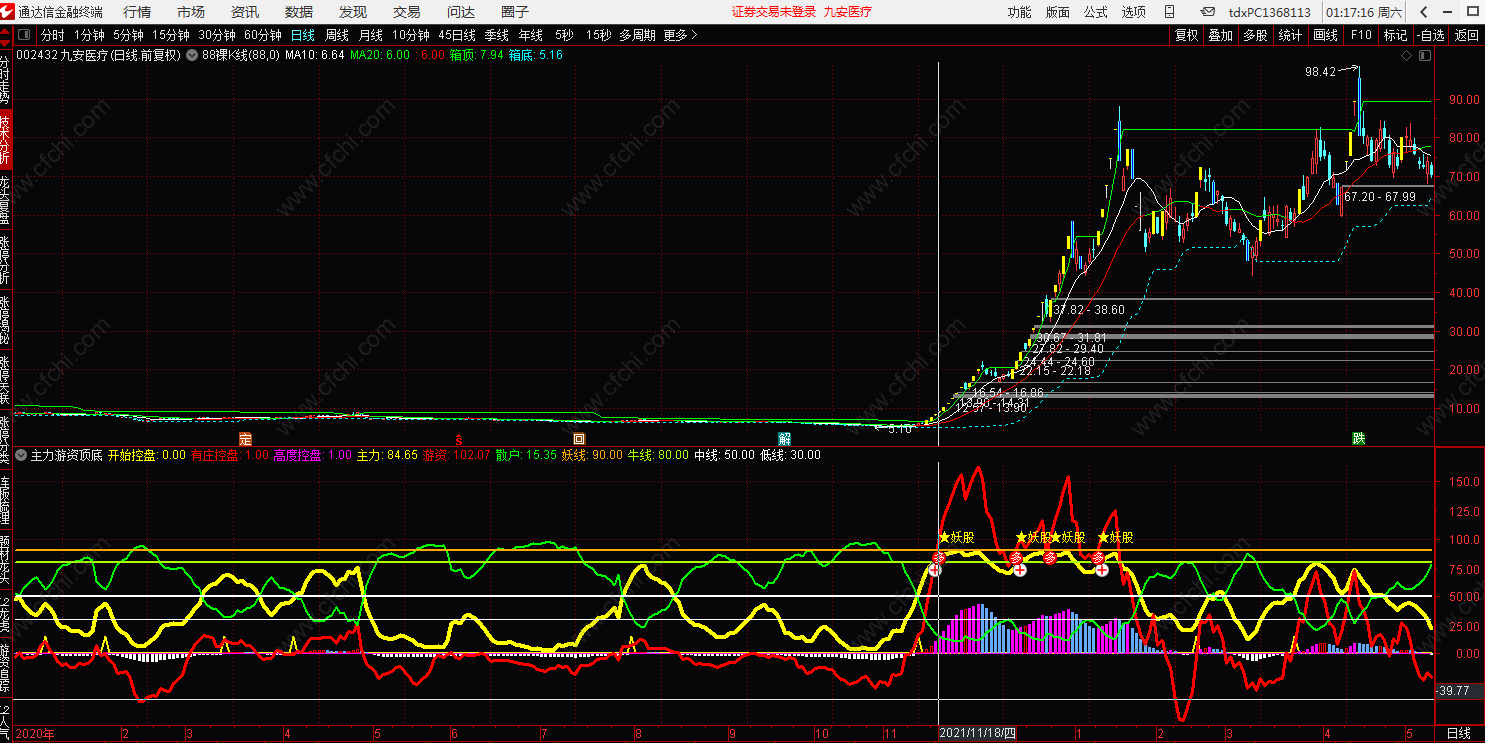Click the last ★妖股 star signal
1485x743 pixels.
(1116, 537)
